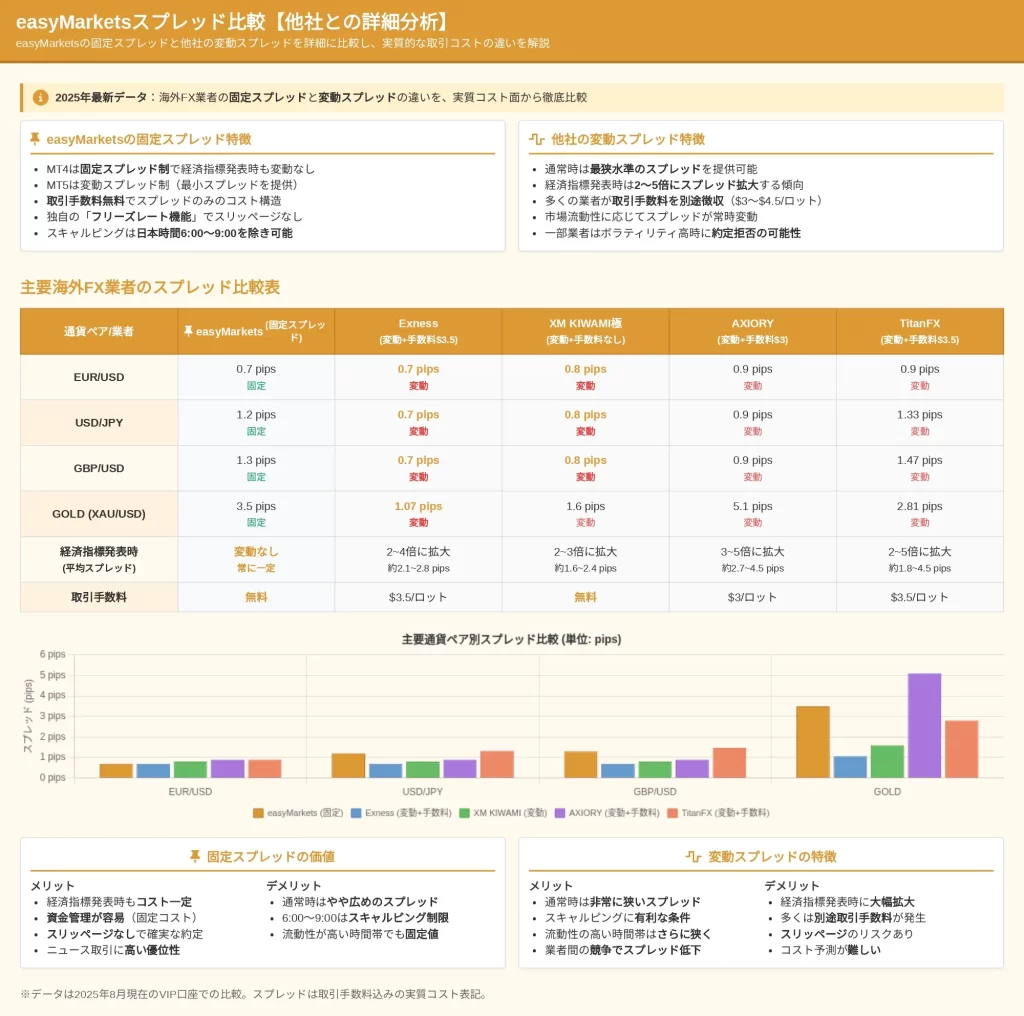Click the GOLD label on the chart axis
The height and width of the screenshot is (1016, 1024).
pos(887,791)
